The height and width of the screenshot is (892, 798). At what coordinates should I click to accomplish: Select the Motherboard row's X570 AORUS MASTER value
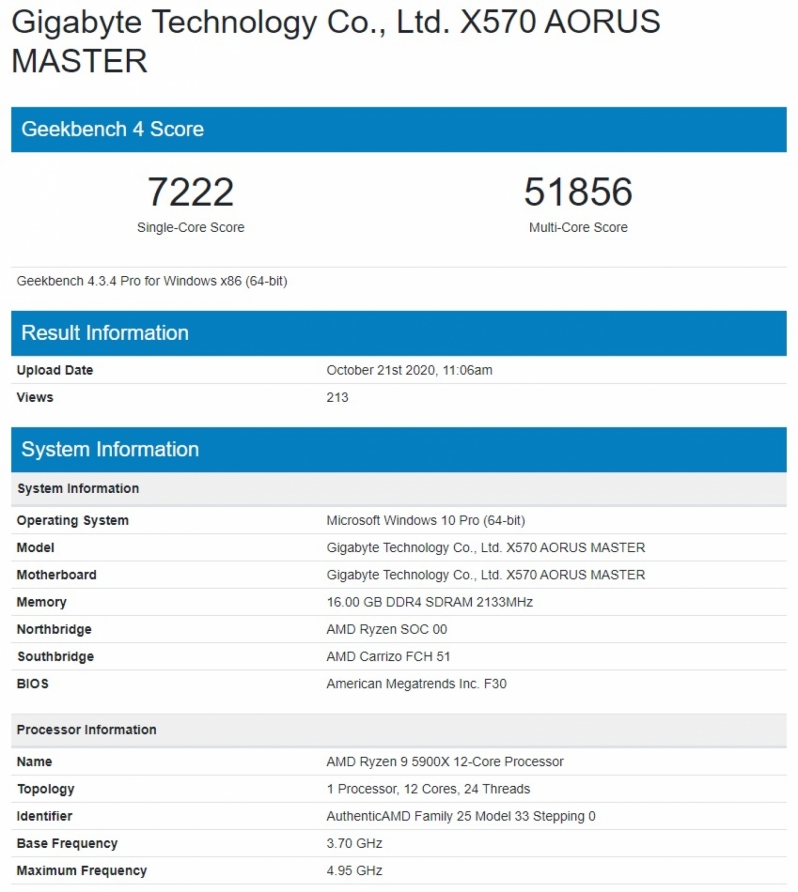click(486, 575)
